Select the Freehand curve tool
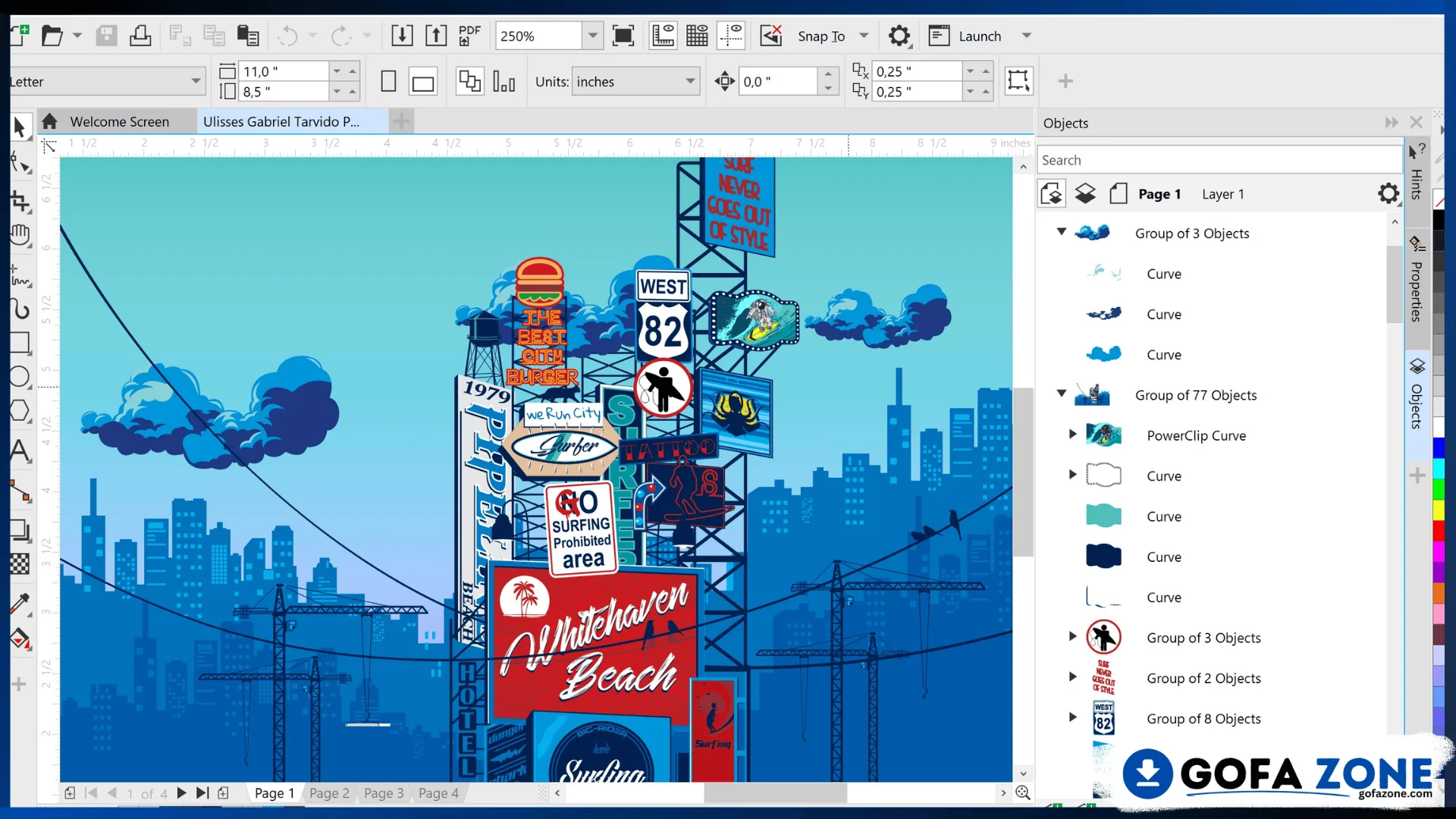 click(x=20, y=275)
